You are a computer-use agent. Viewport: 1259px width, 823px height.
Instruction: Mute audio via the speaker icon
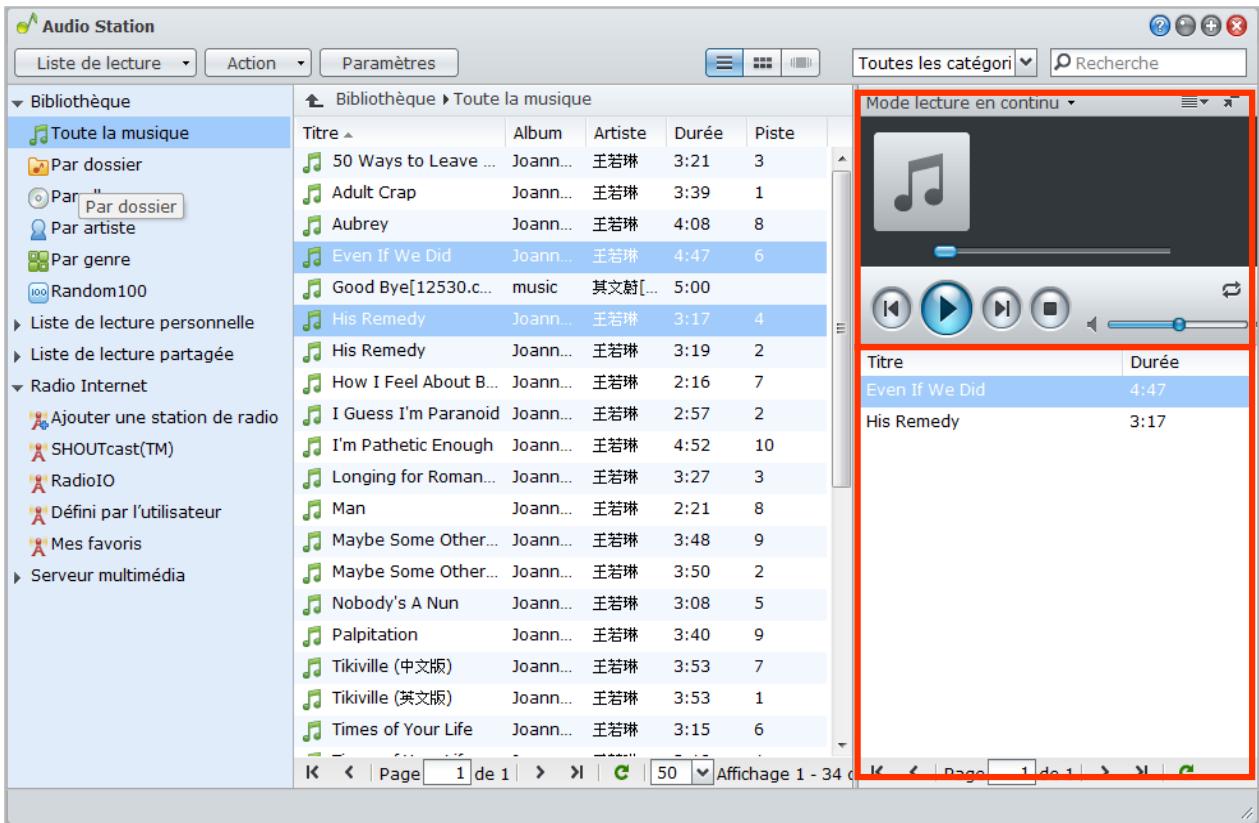1091,324
